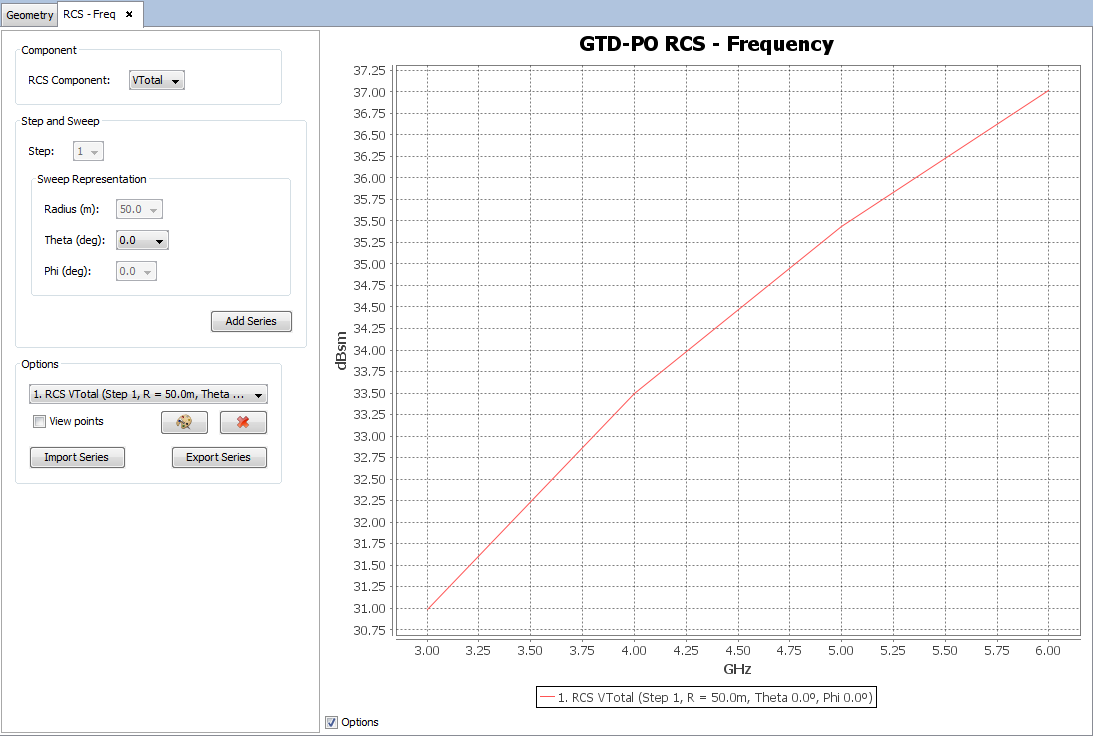Click the red line swatch in the chart legend

546,698
